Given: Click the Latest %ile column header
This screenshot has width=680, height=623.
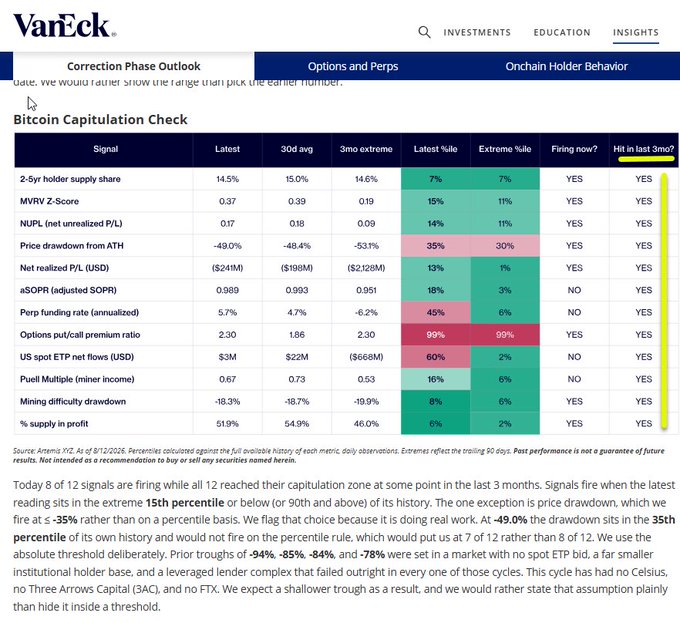Looking at the screenshot, I should (x=435, y=149).
